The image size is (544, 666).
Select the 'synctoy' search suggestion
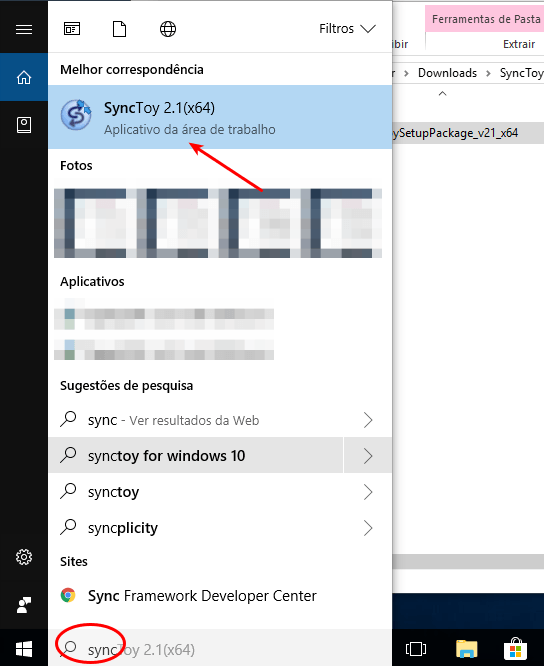pyautogui.click(x=196, y=492)
